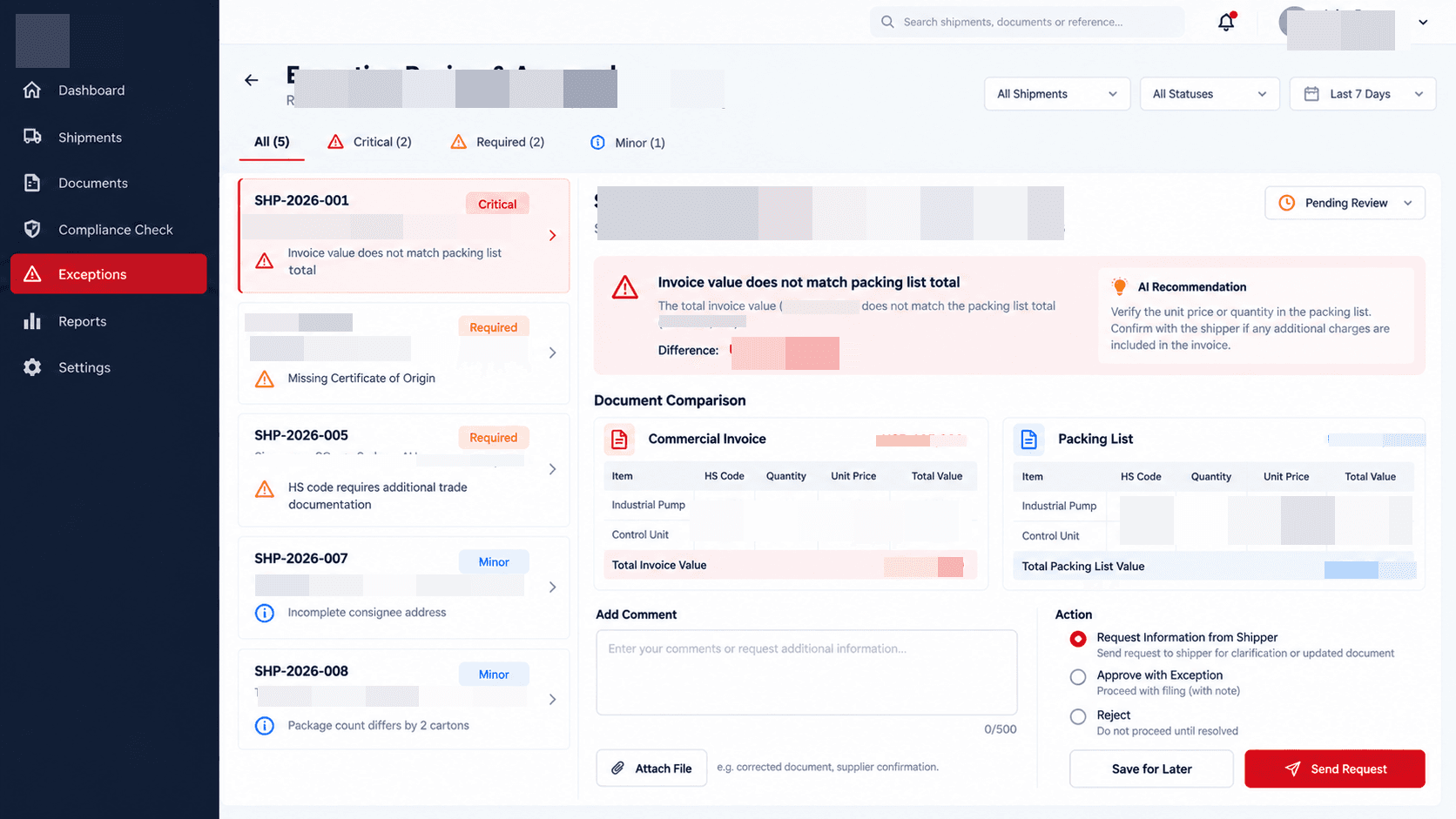
Task: Switch to the Minor (1) tab
Action: tap(627, 143)
